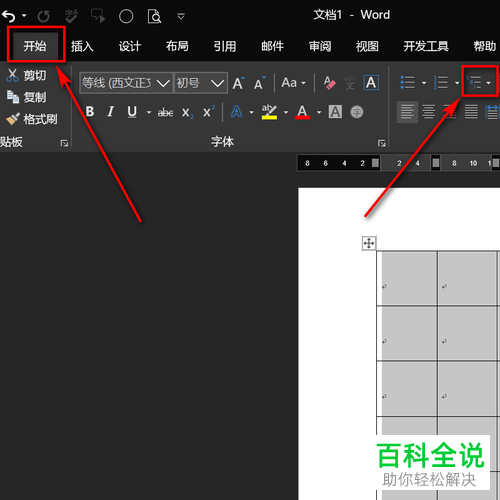Click the top row second column table cell
Image resolution: width=500 pixels, height=500 pixels.
(x=468, y=278)
